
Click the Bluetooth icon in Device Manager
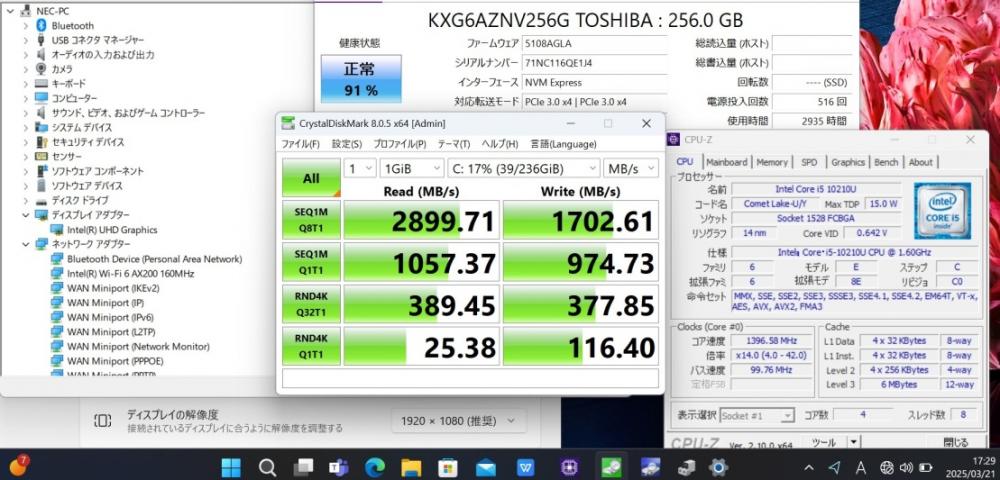point(41,25)
